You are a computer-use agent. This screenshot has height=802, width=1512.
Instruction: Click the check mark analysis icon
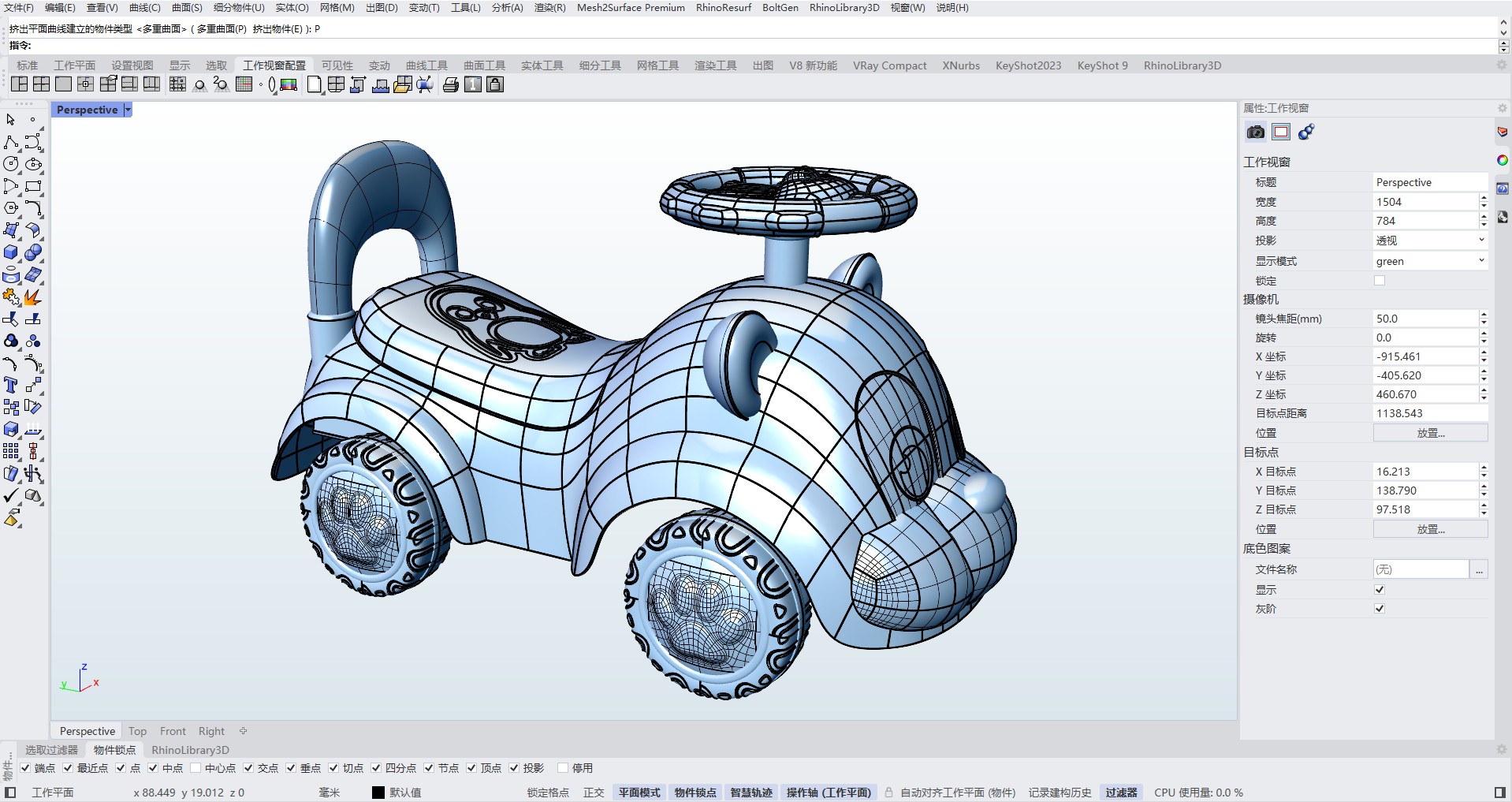11,495
